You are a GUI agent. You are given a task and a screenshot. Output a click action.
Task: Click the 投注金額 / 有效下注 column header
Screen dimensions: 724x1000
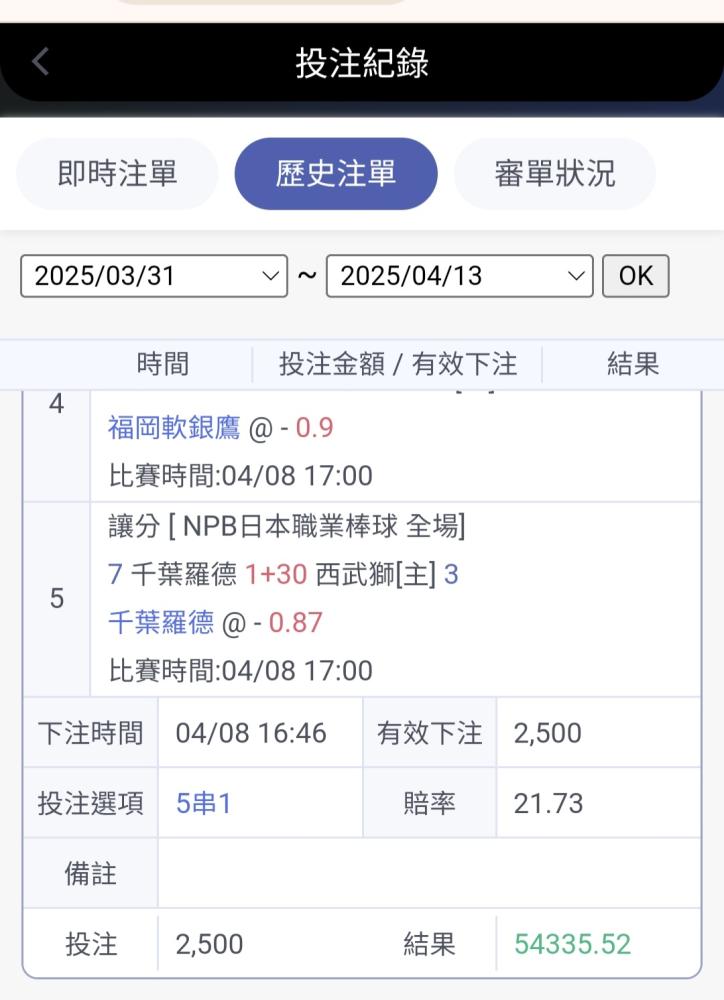point(397,364)
